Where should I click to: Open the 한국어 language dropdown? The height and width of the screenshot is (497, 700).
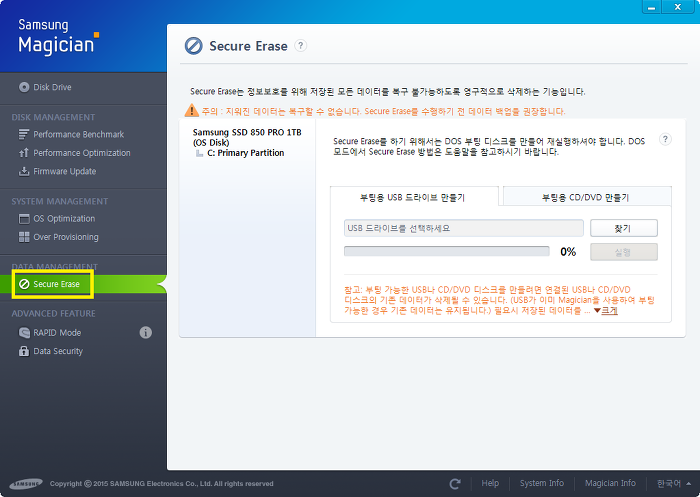tap(674, 483)
